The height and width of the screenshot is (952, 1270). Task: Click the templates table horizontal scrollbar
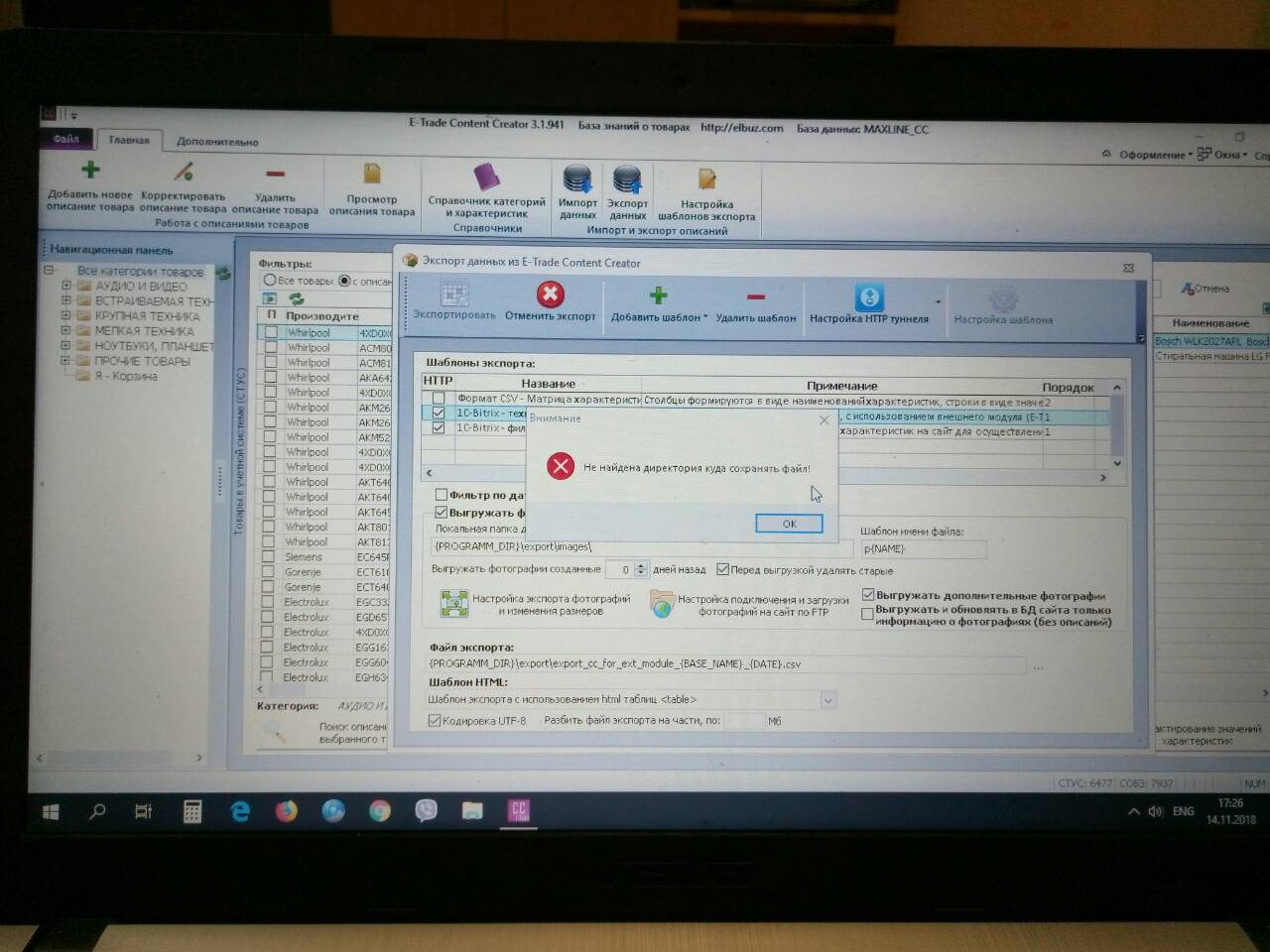765,476
